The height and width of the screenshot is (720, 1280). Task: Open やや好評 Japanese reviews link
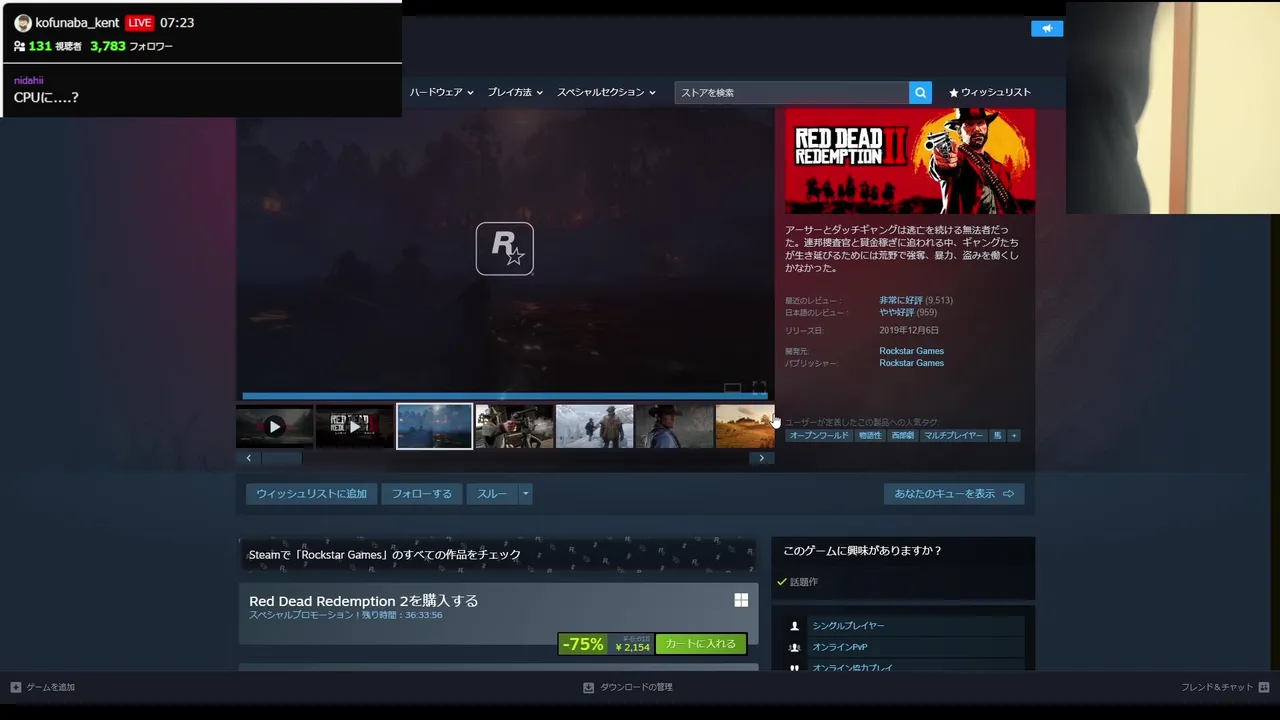point(897,312)
